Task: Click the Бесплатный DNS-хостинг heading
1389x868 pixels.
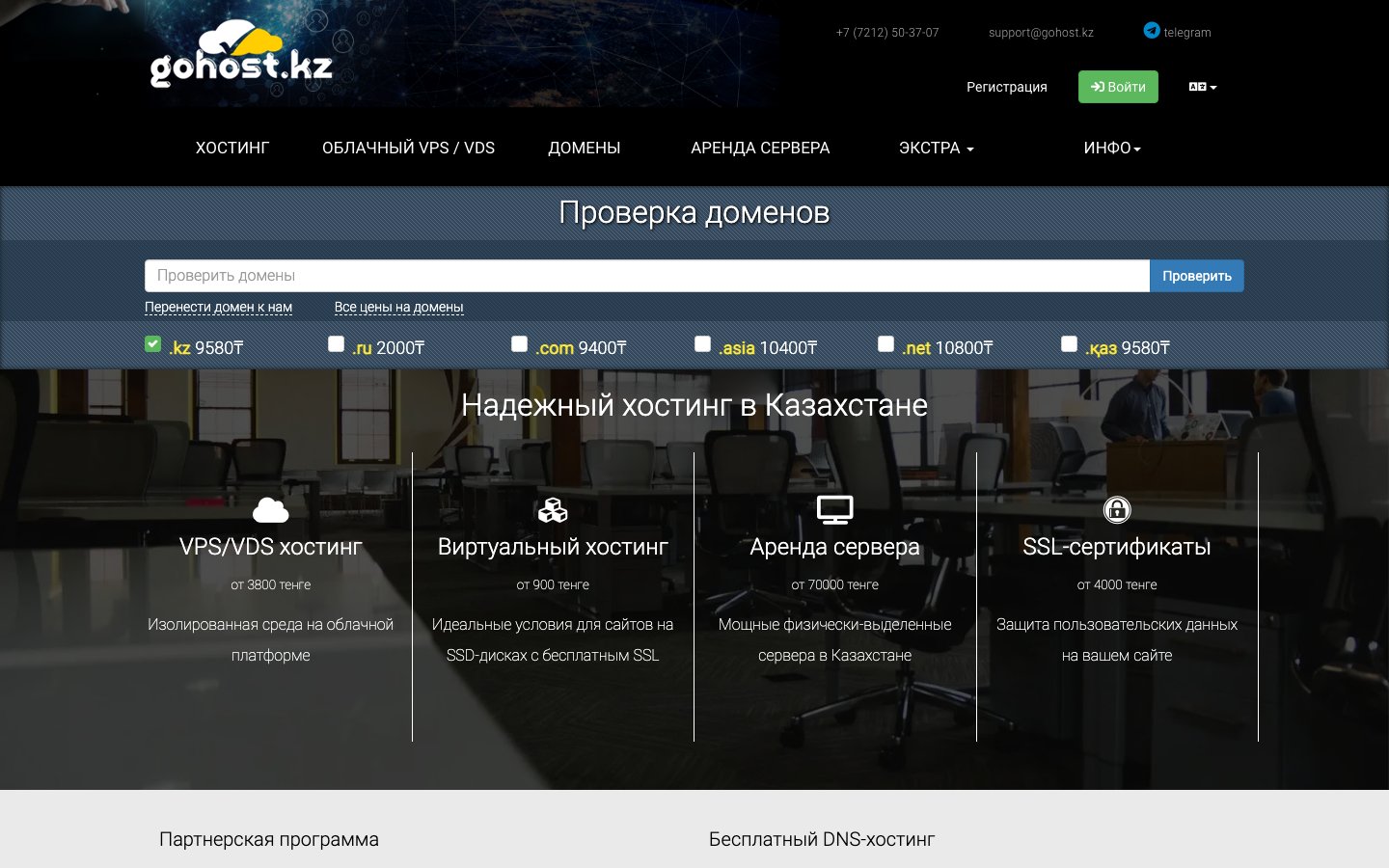Action: 822,839
